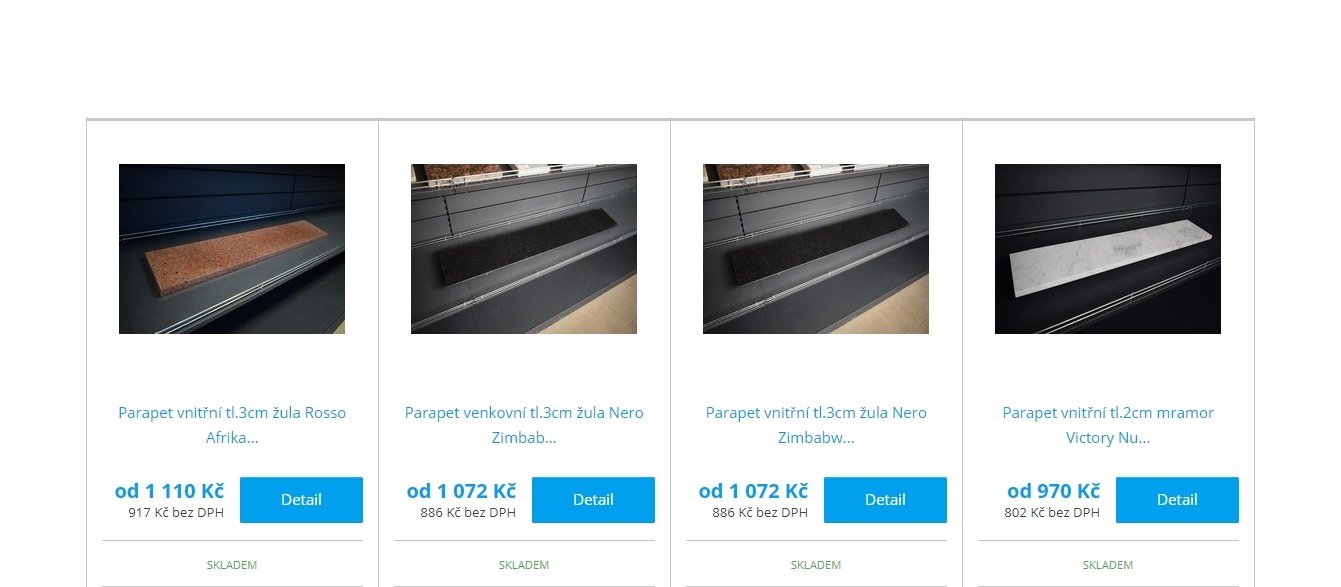Open the 'Parapet vnitřní tl.3cm žula Nero Zimbabw...' link
1341x587 pixels.
coord(816,425)
